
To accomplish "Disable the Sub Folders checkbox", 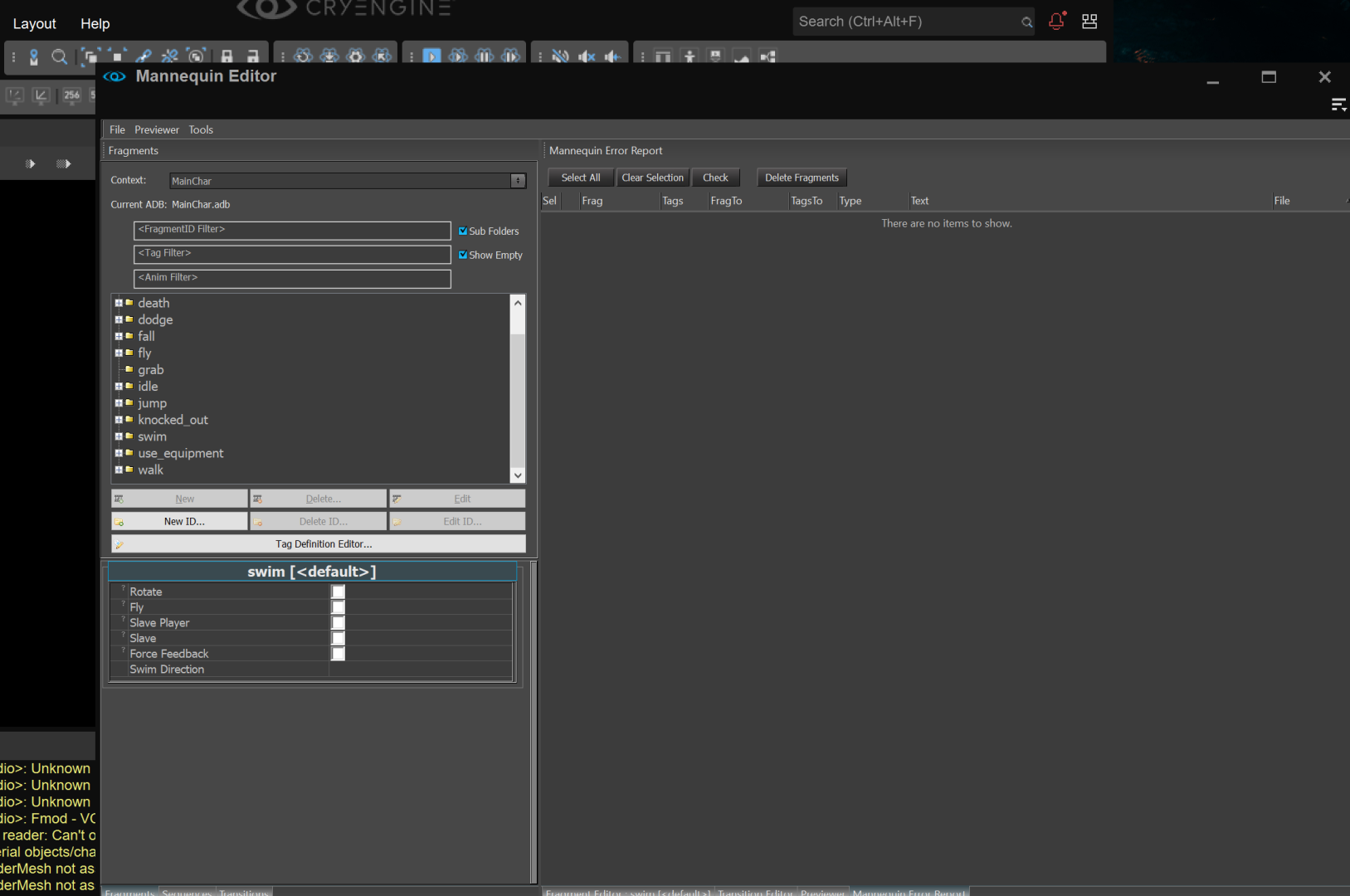I will pyautogui.click(x=463, y=231).
